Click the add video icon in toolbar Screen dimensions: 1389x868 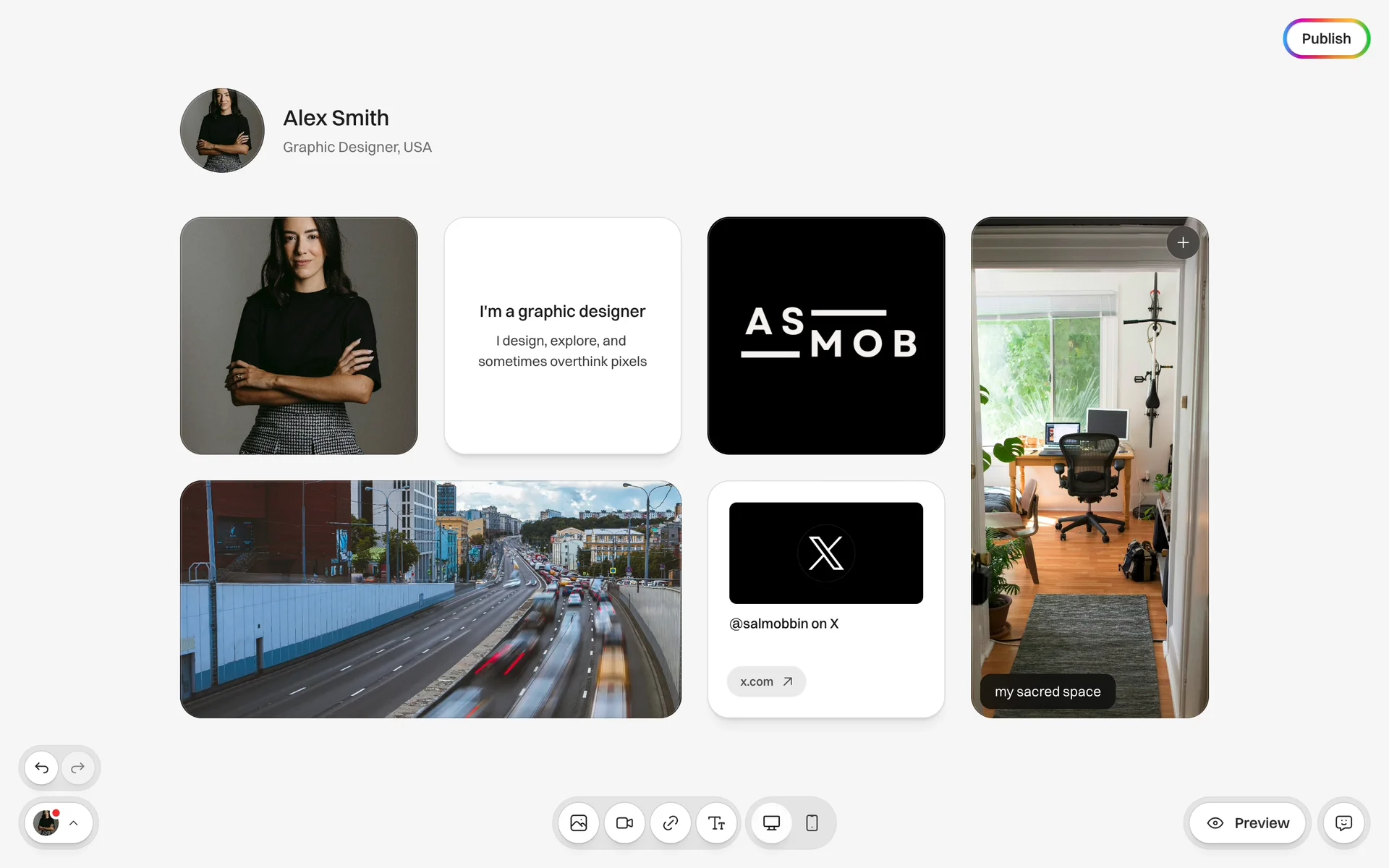coord(624,823)
